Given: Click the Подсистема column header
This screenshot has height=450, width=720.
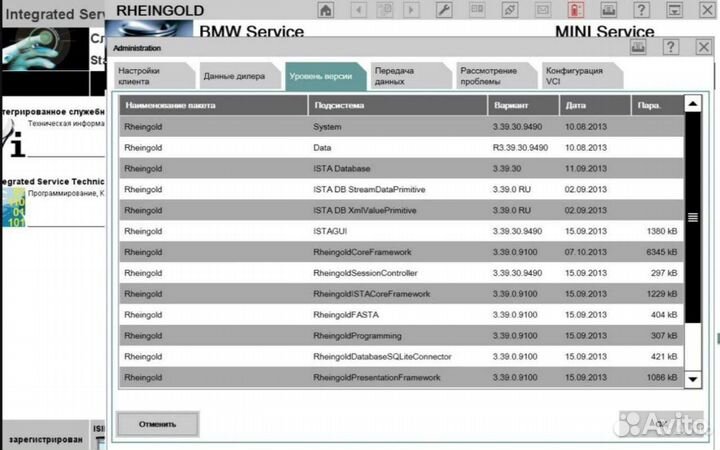Looking at the screenshot, I should click(398, 105).
